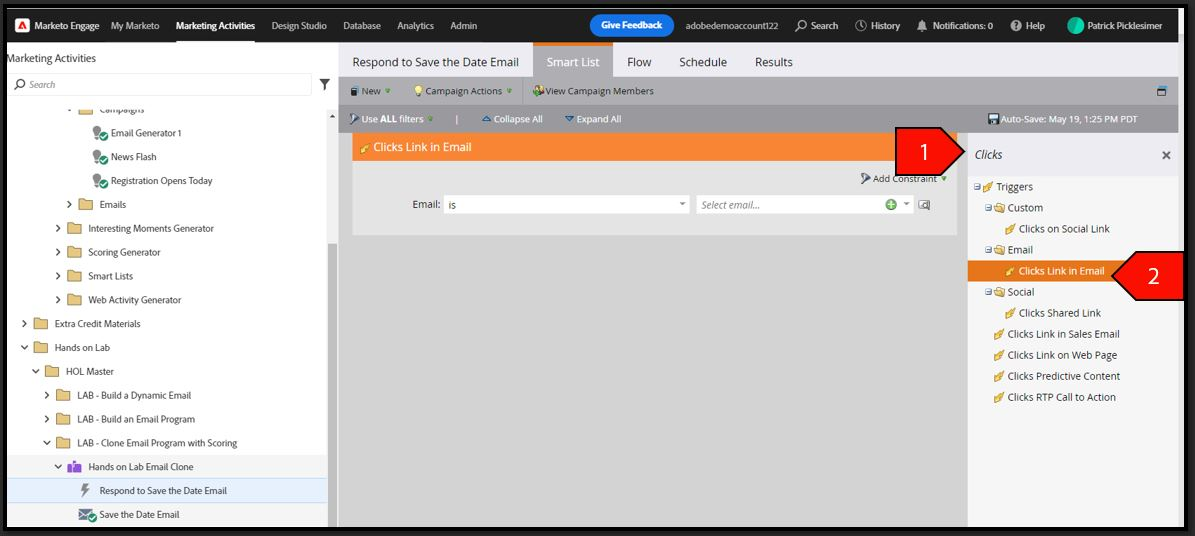Click Collapse All filters

coord(511,119)
